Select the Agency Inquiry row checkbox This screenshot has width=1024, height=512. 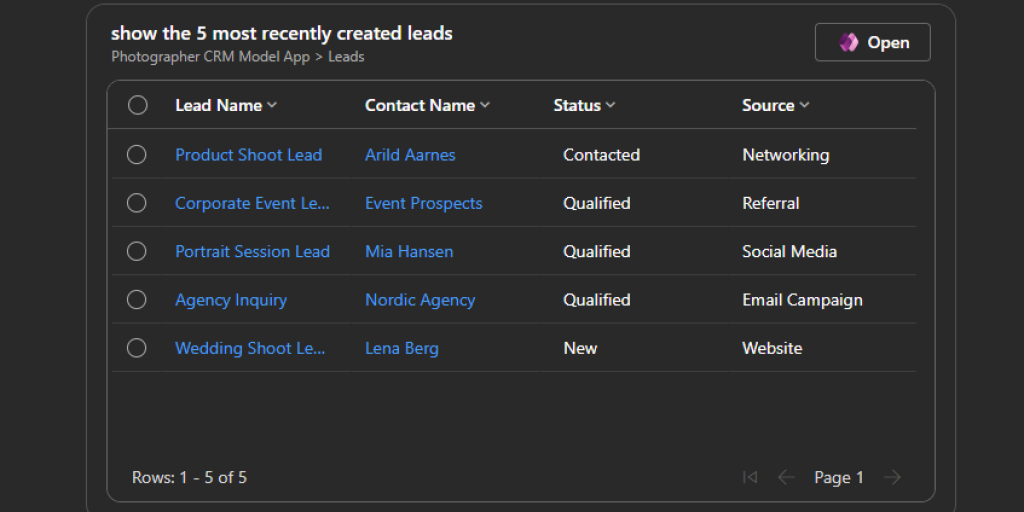136,300
